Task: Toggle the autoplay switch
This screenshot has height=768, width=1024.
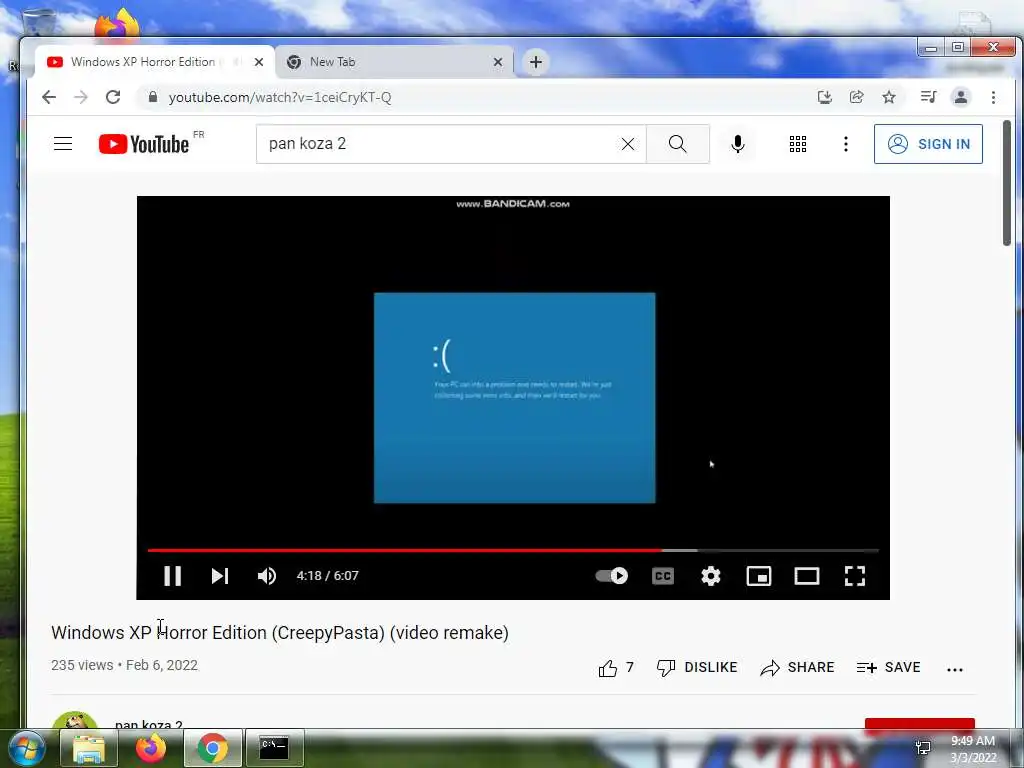Action: [x=612, y=575]
